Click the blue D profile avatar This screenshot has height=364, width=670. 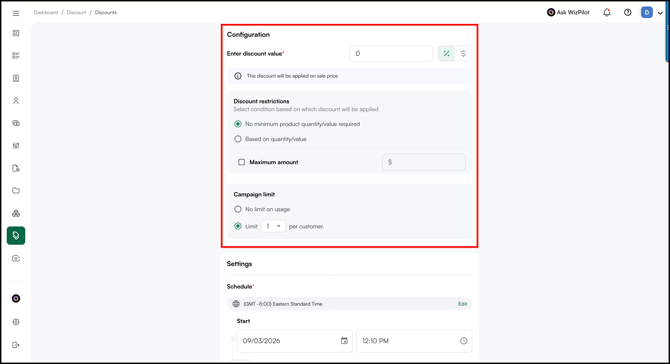click(x=646, y=12)
